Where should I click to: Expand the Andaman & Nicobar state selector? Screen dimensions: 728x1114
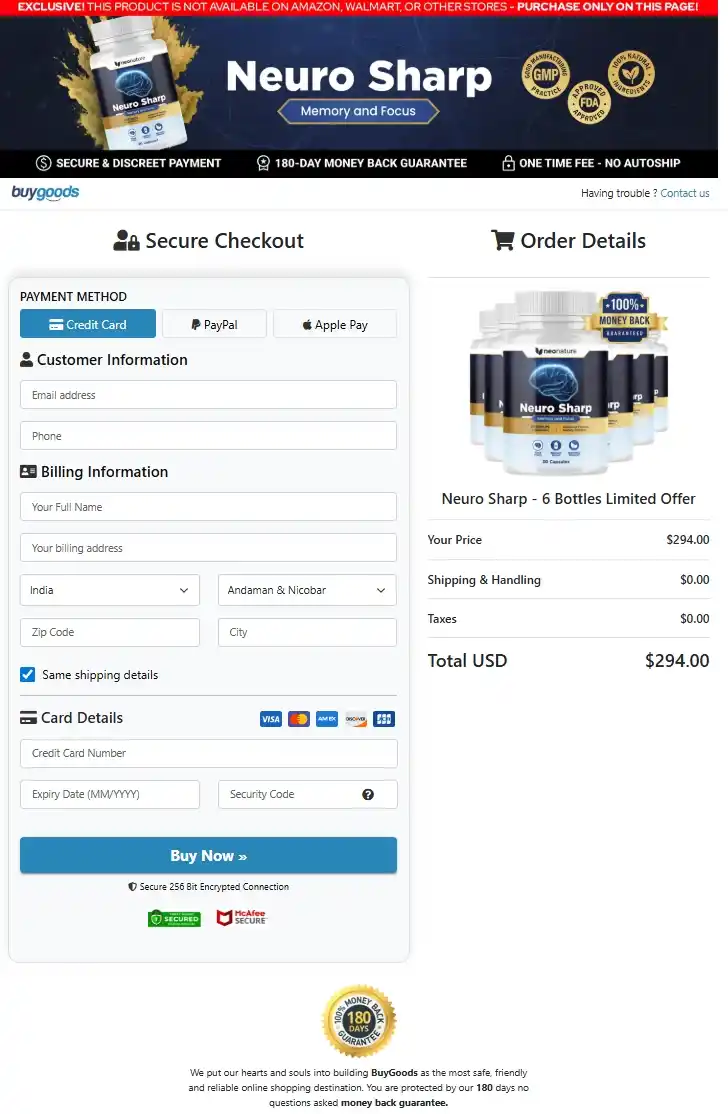pyautogui.click(x=307, y=590)
